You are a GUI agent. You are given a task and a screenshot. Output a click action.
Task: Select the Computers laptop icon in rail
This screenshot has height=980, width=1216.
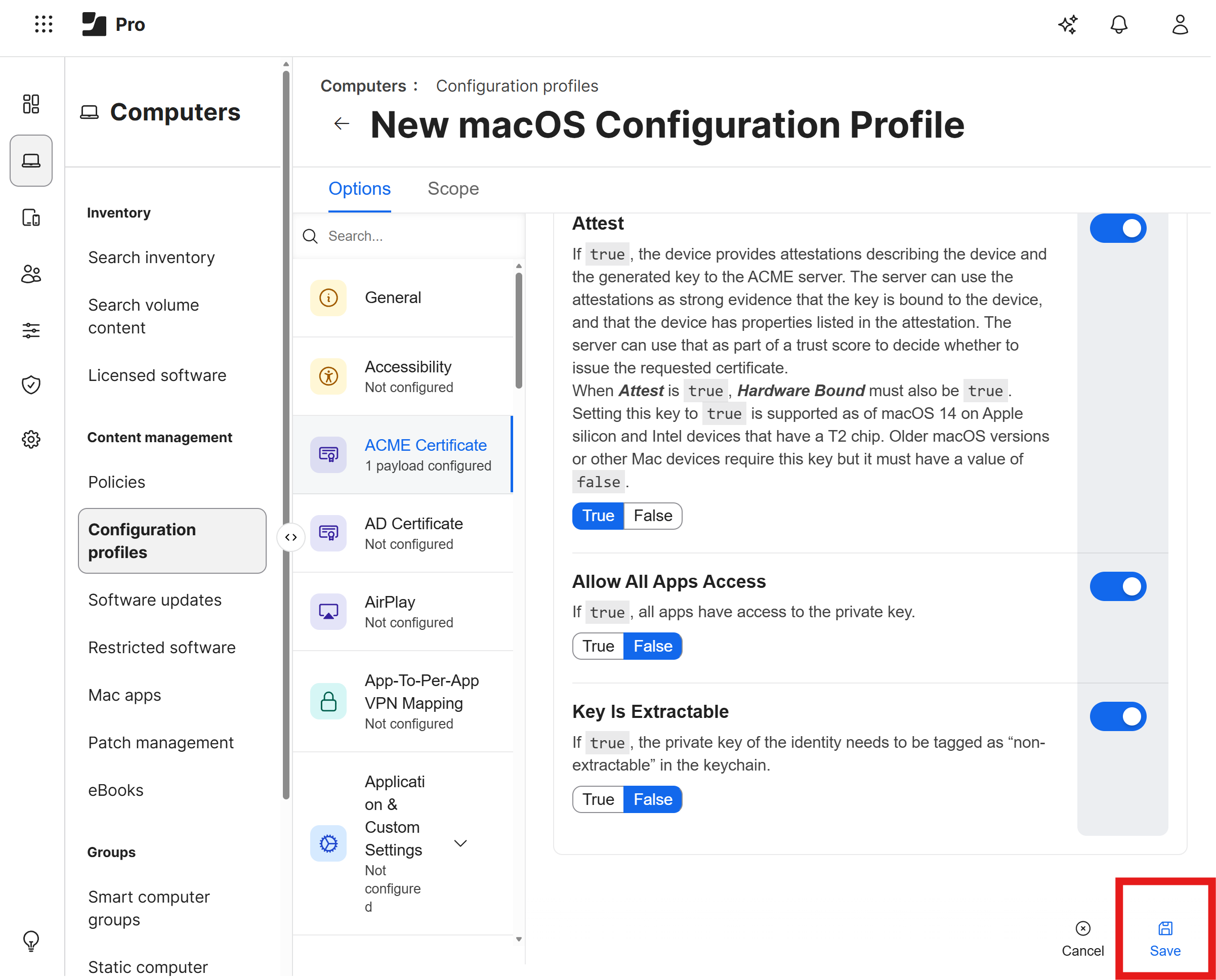click(x=31, y=161)
